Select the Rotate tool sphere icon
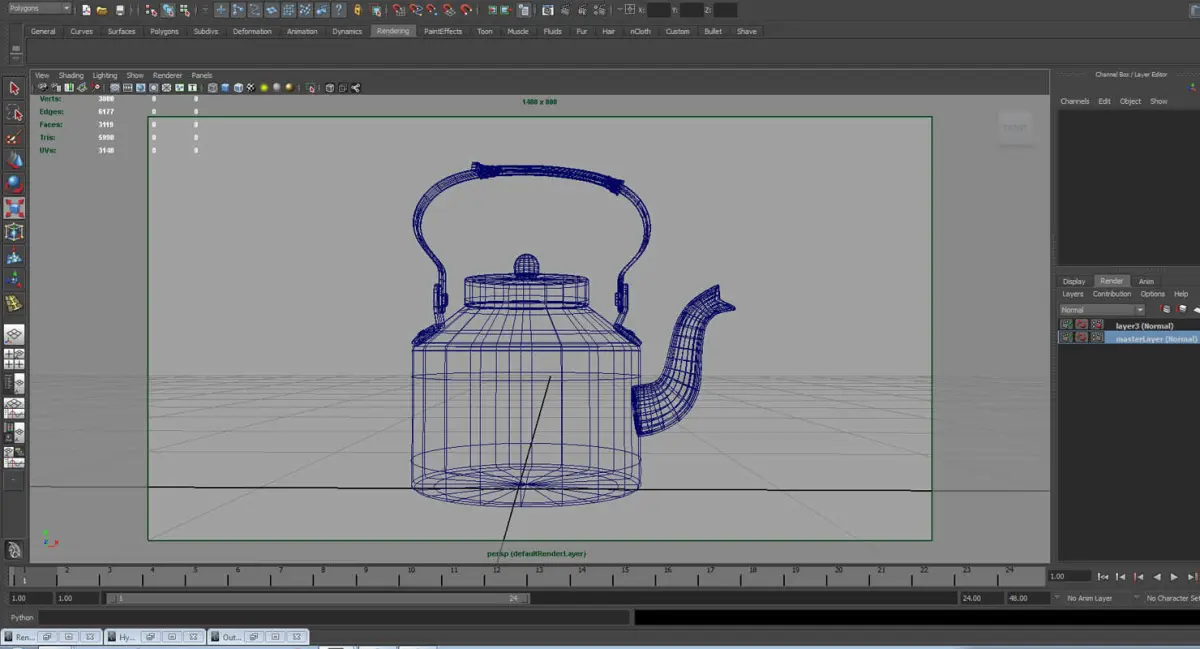The image size is (1200, 649). point(14,184)
